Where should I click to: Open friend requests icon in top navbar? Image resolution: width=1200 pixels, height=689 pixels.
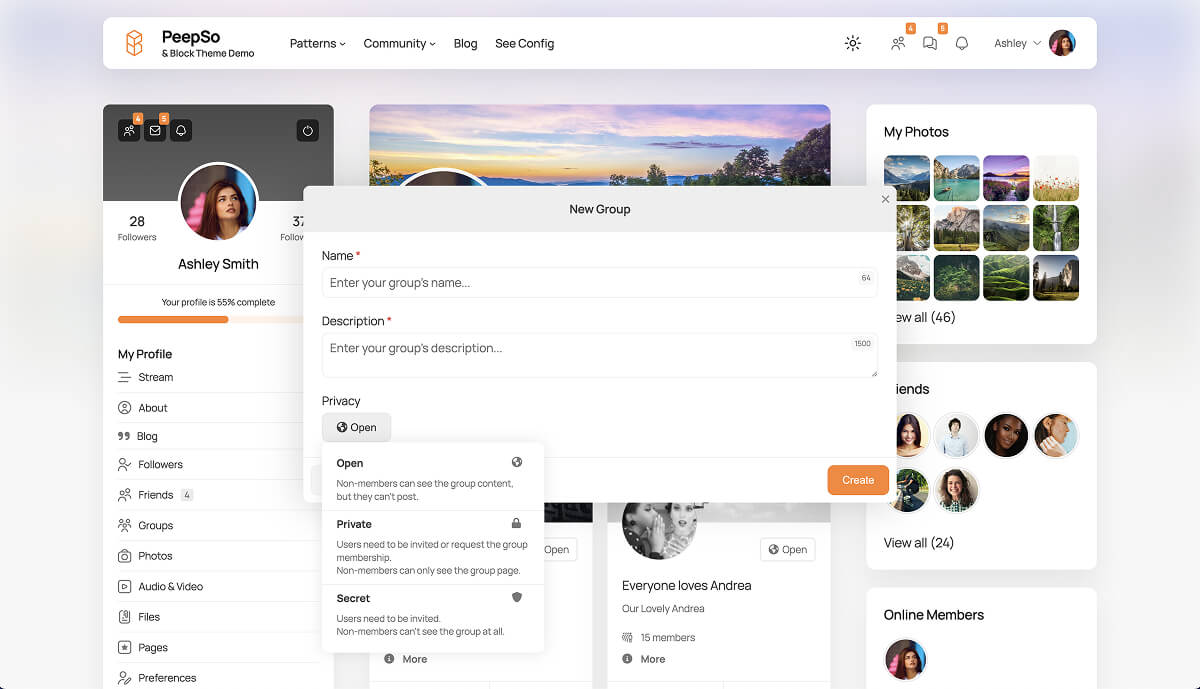(x=898, y=43)
